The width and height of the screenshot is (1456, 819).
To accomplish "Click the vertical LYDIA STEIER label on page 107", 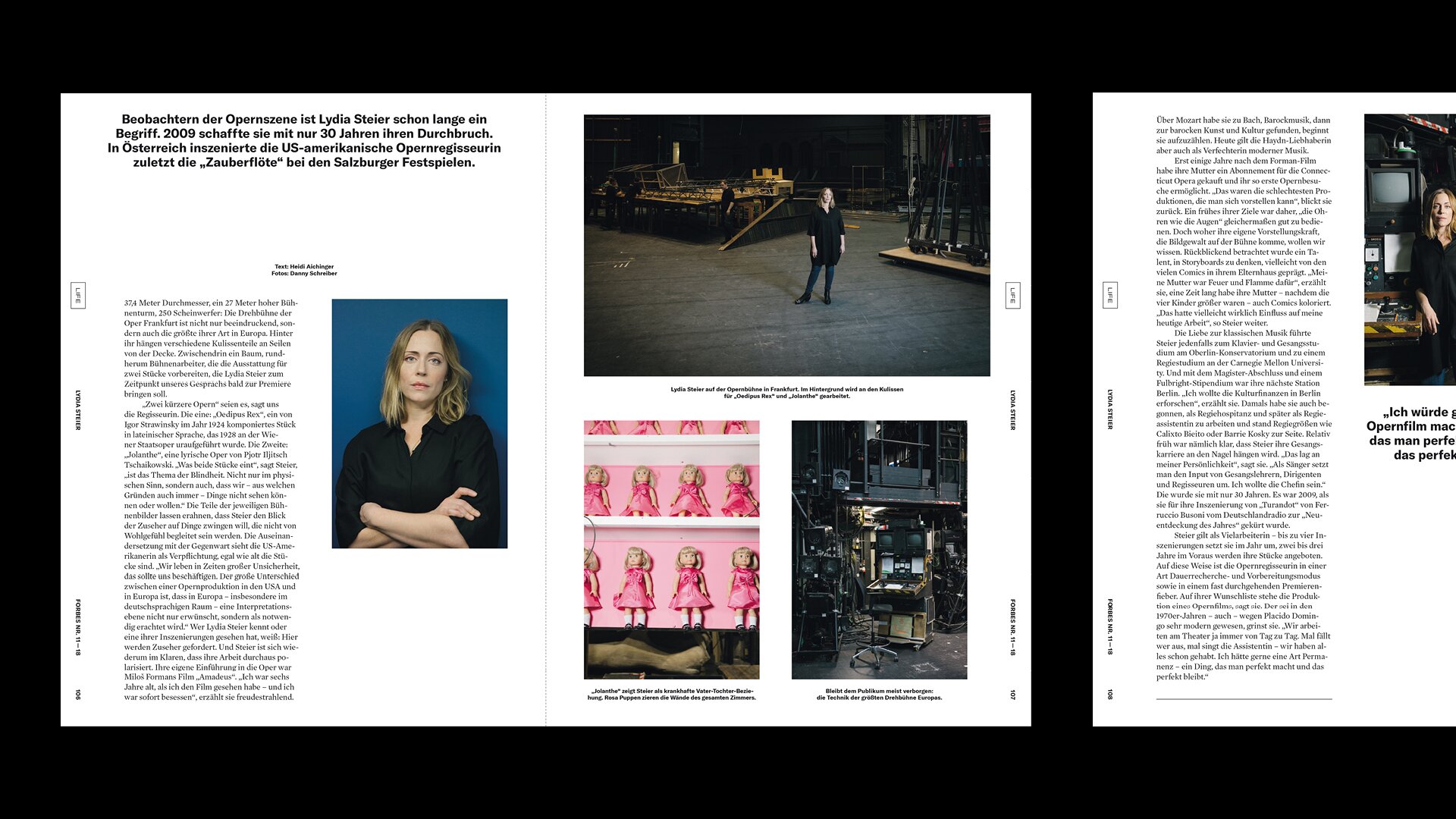I will (1012, 410).
